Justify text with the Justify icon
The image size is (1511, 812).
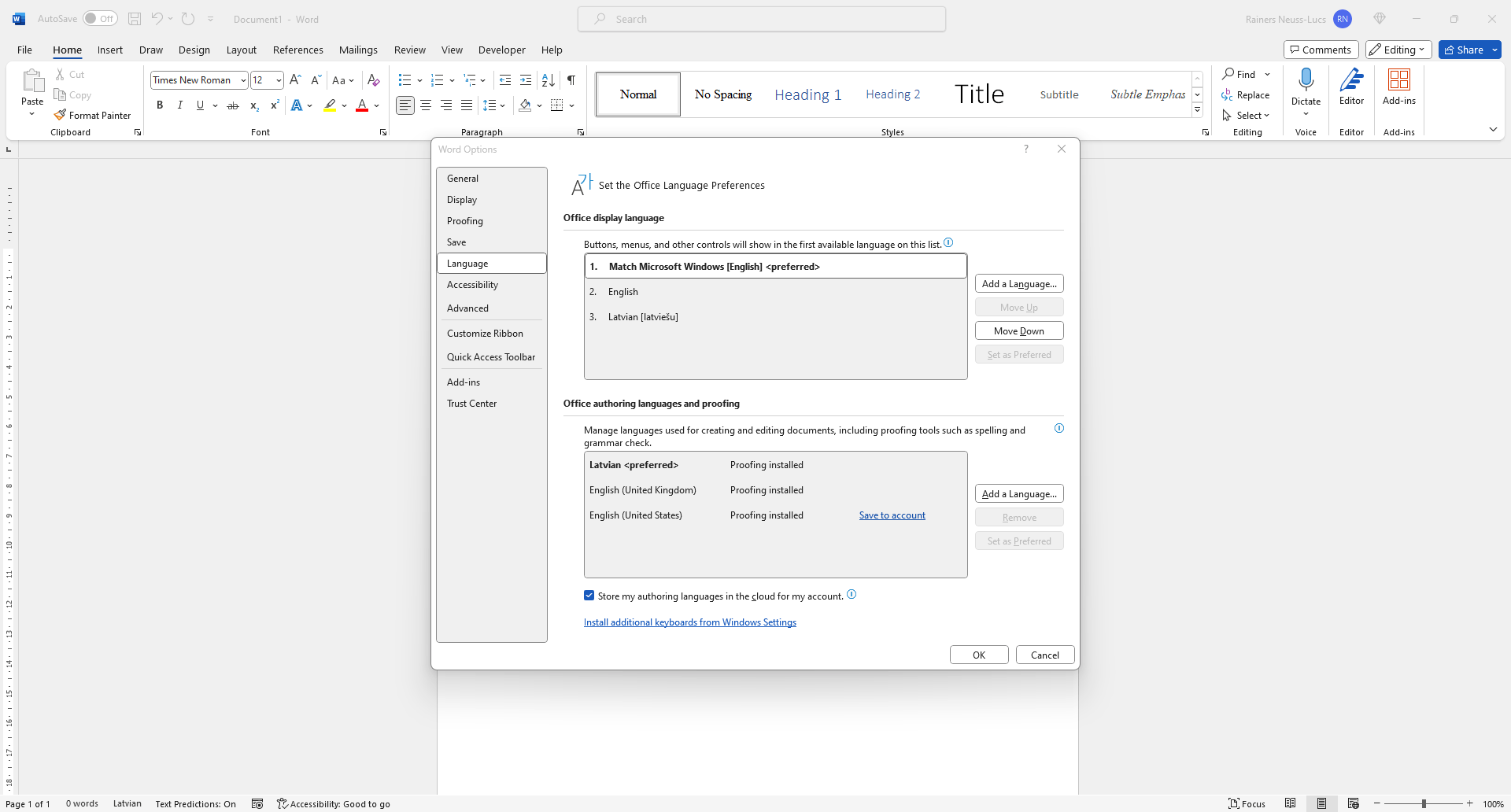(467, 105)
